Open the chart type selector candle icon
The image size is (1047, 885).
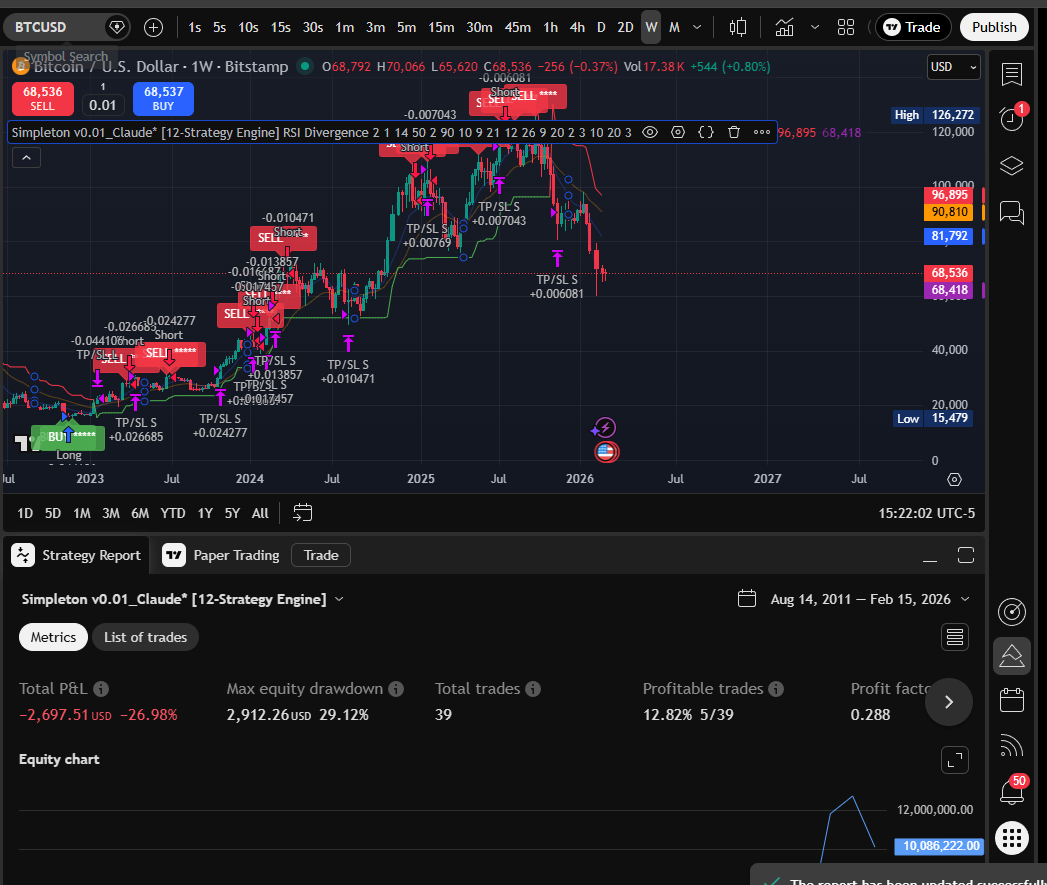(x=738, y=27)
